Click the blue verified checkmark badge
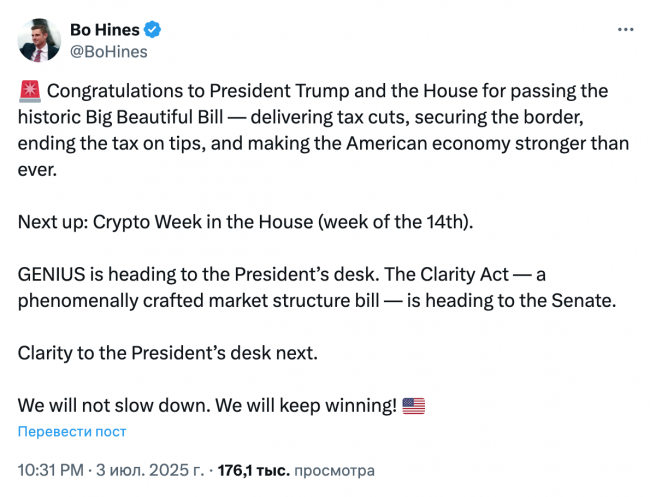 tap(152, 29)
